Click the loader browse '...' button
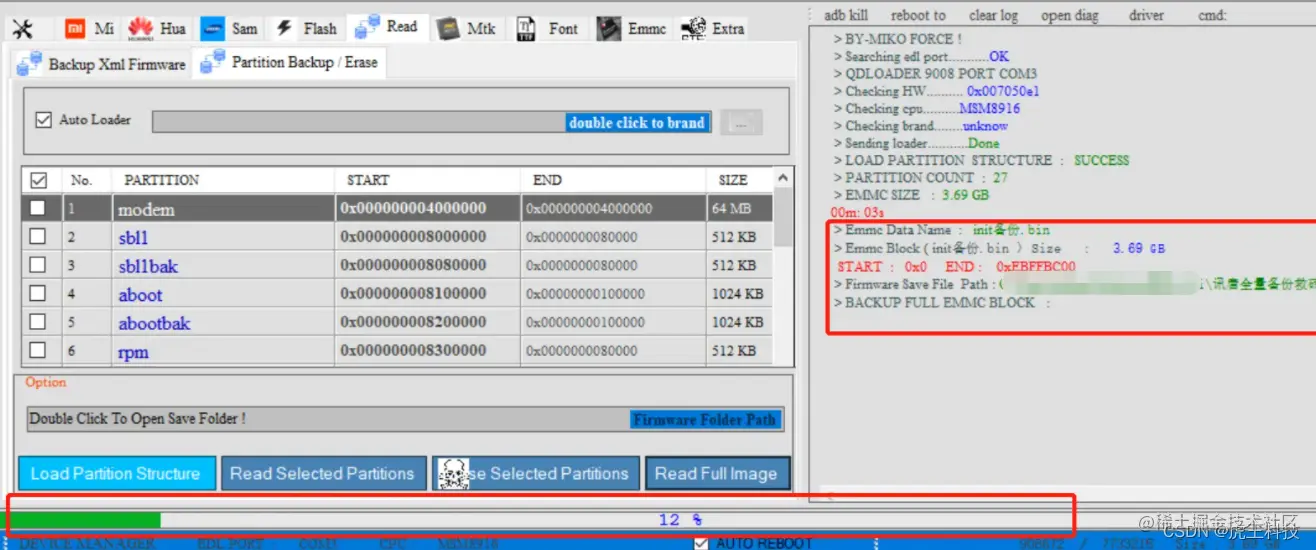The width and height of the screenshot is (1316, 550). [741, 123]
